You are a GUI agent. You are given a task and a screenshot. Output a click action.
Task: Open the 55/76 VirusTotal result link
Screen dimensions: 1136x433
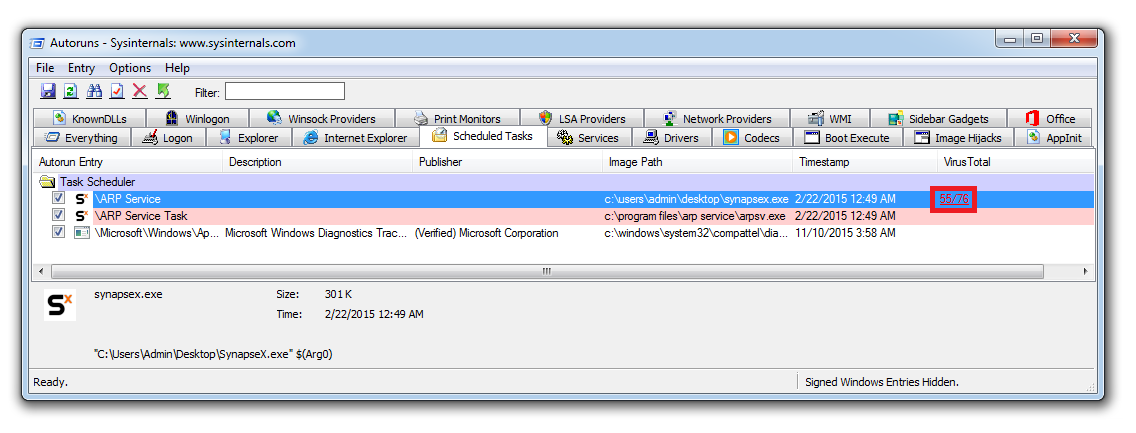coord(953,199)
